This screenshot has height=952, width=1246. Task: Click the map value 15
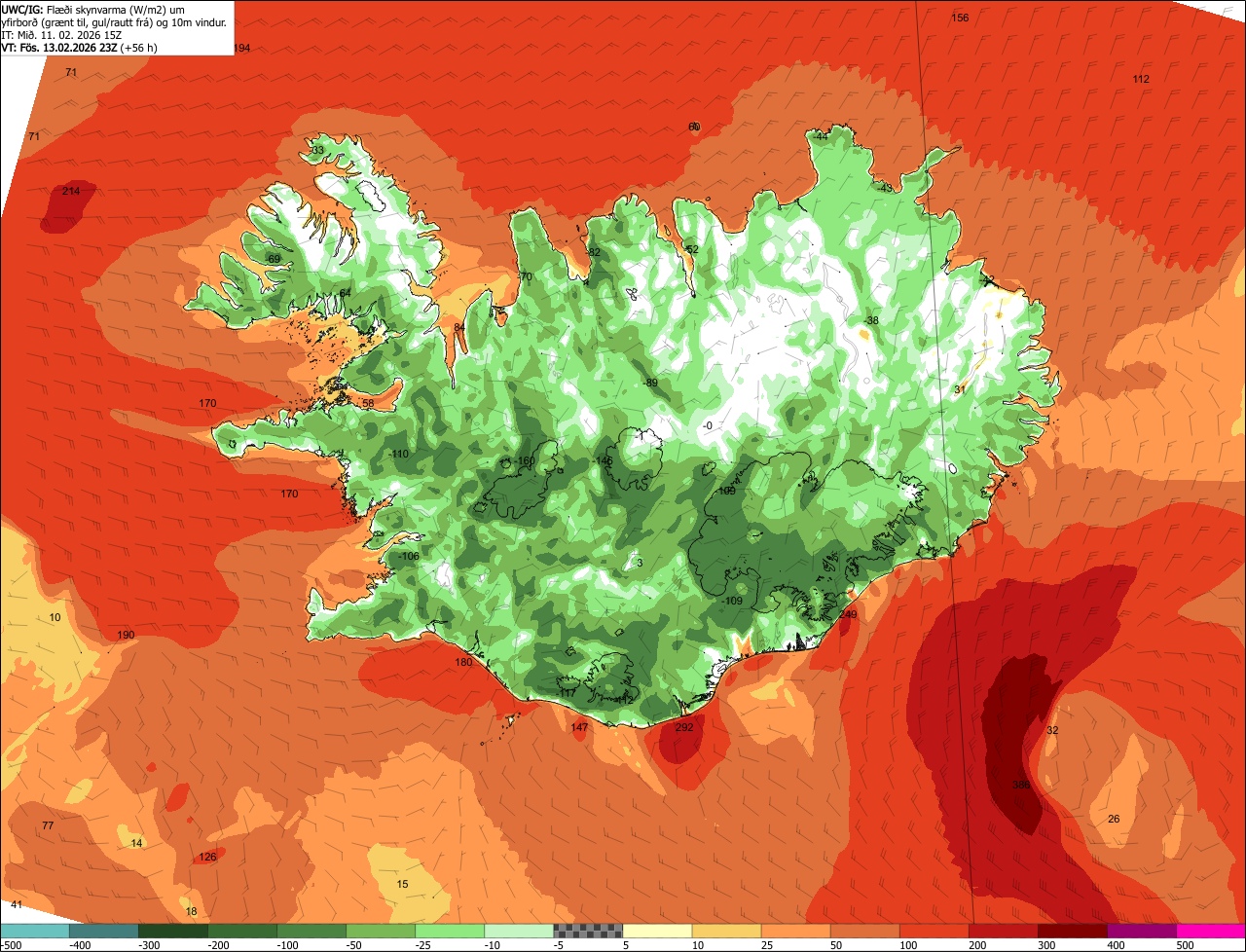pos(402,885)
